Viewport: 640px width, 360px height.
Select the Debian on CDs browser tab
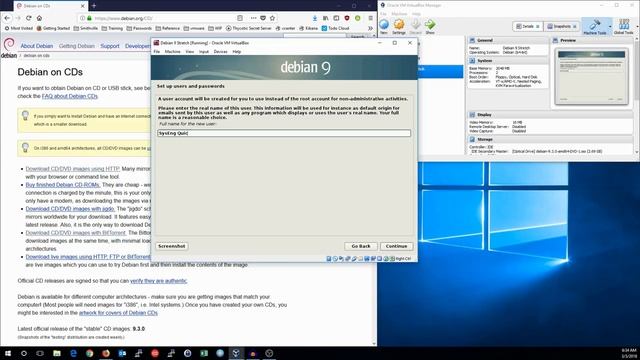[x=50, y=6]
